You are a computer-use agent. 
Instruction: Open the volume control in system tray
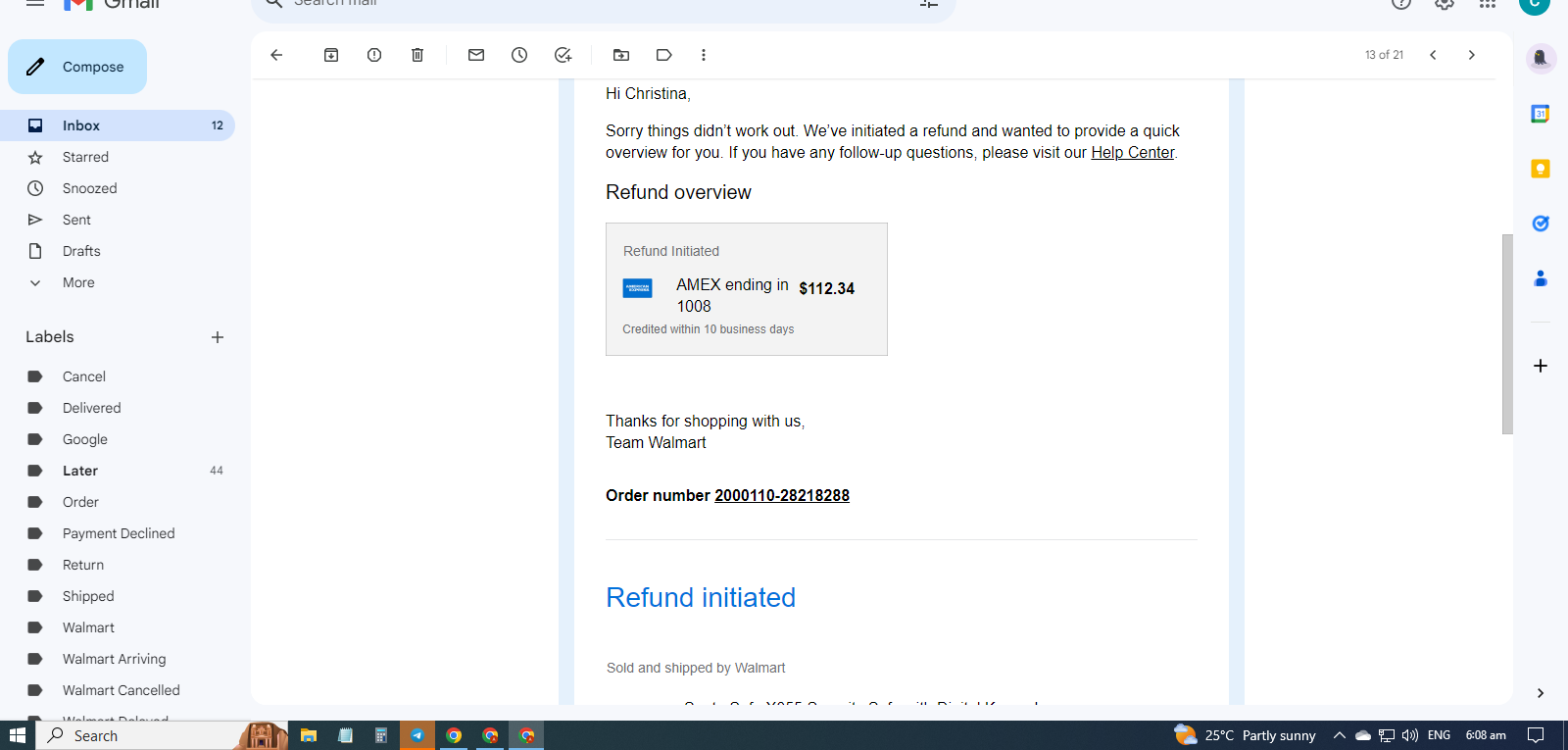pyautogui.click(x=1410, y=735)
